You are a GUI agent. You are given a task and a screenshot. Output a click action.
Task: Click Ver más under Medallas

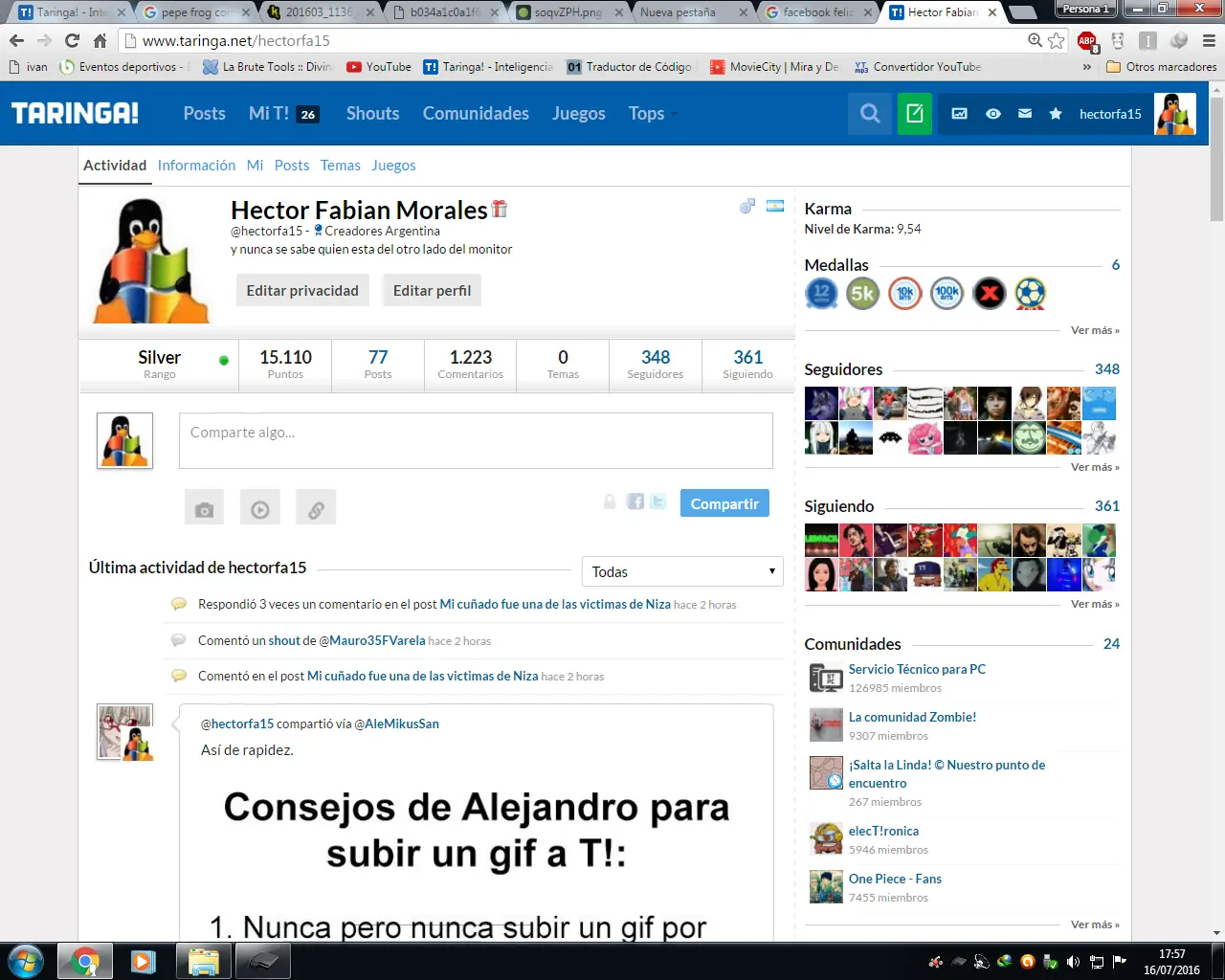click(1095, 330)
